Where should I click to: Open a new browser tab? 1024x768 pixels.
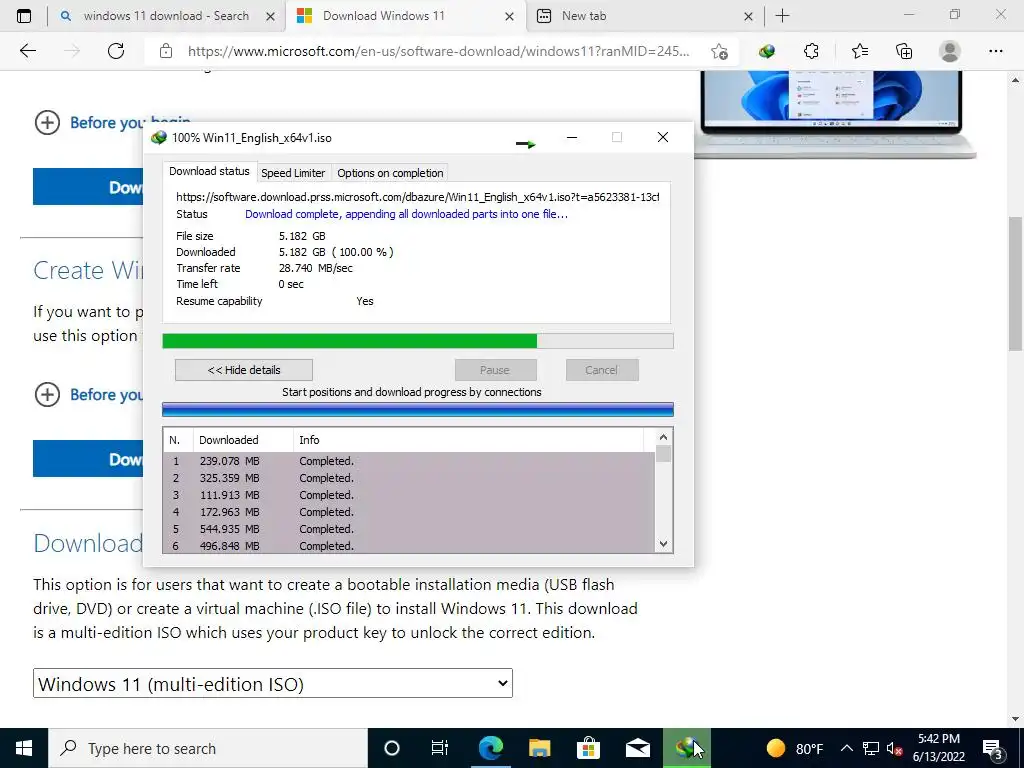coord(782,16)
